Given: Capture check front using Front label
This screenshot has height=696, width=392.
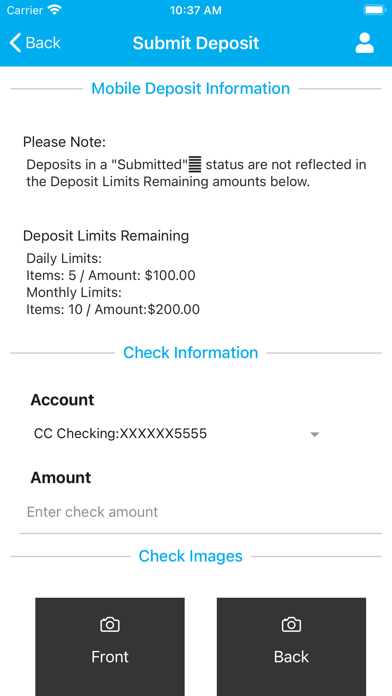Looking at the screenshot, I should point(110,656).
